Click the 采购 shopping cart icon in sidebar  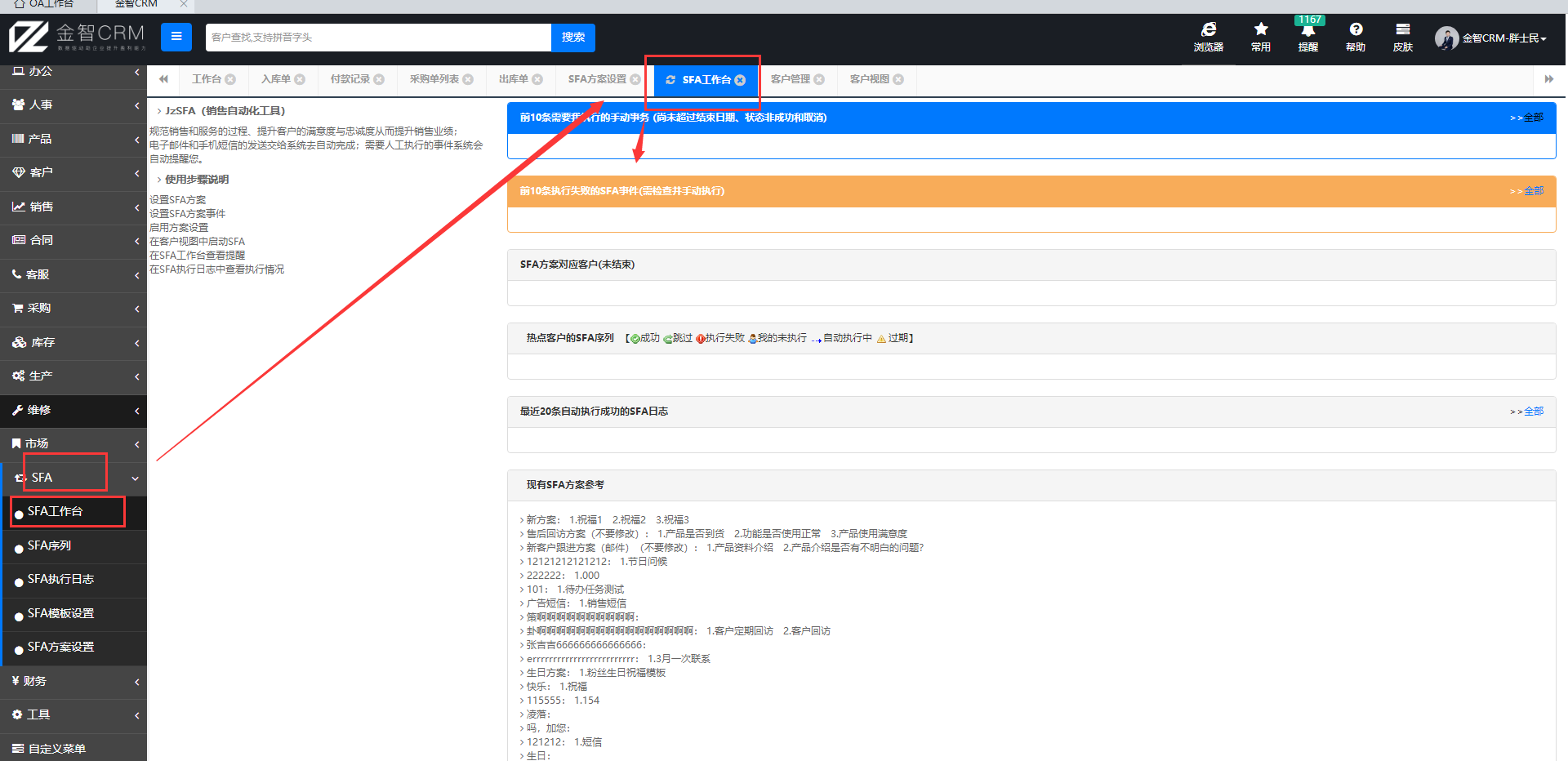coord(17,308)
